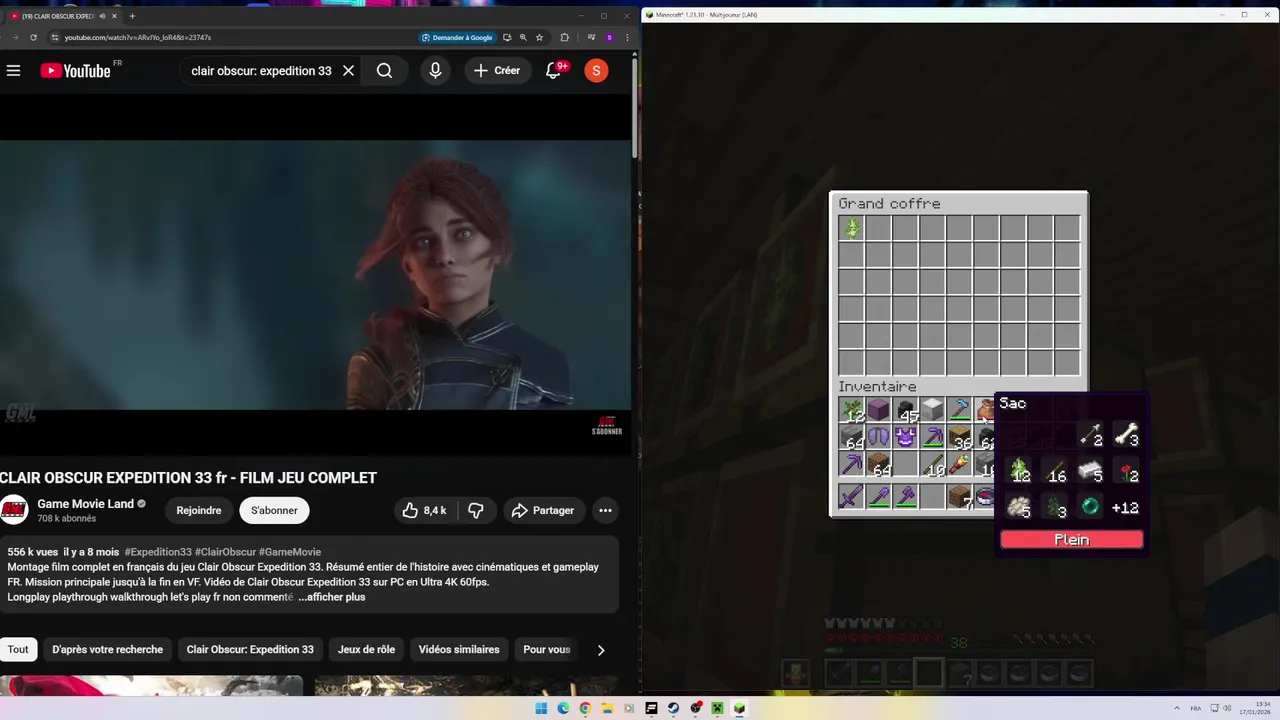Open the #GameMovie hashtag link
This screenshot has width=1280, height=720.
[x=290, y=552]
